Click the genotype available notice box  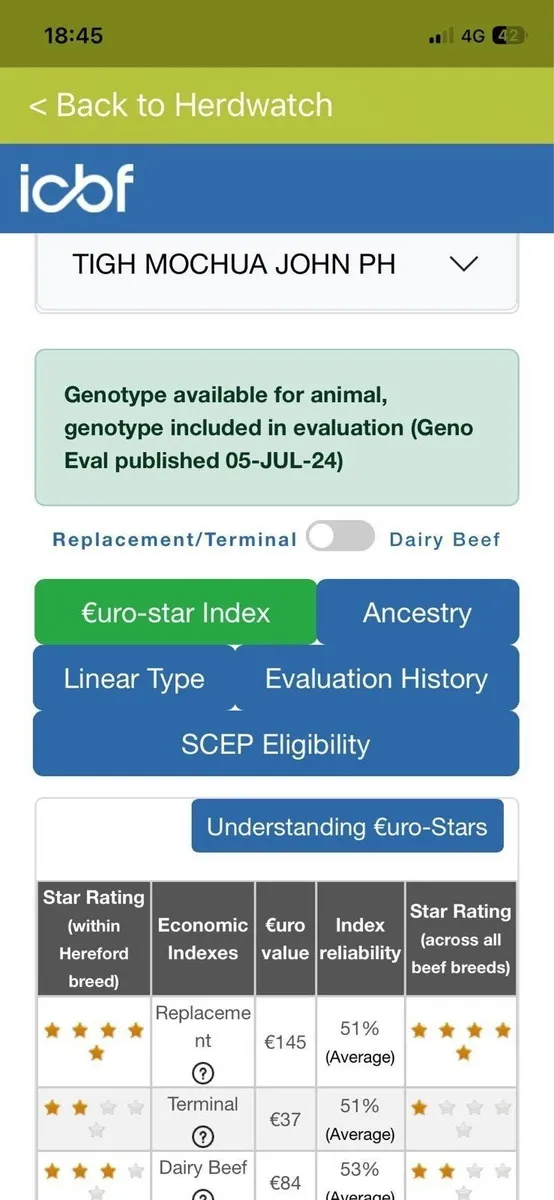tap(277, 428)
